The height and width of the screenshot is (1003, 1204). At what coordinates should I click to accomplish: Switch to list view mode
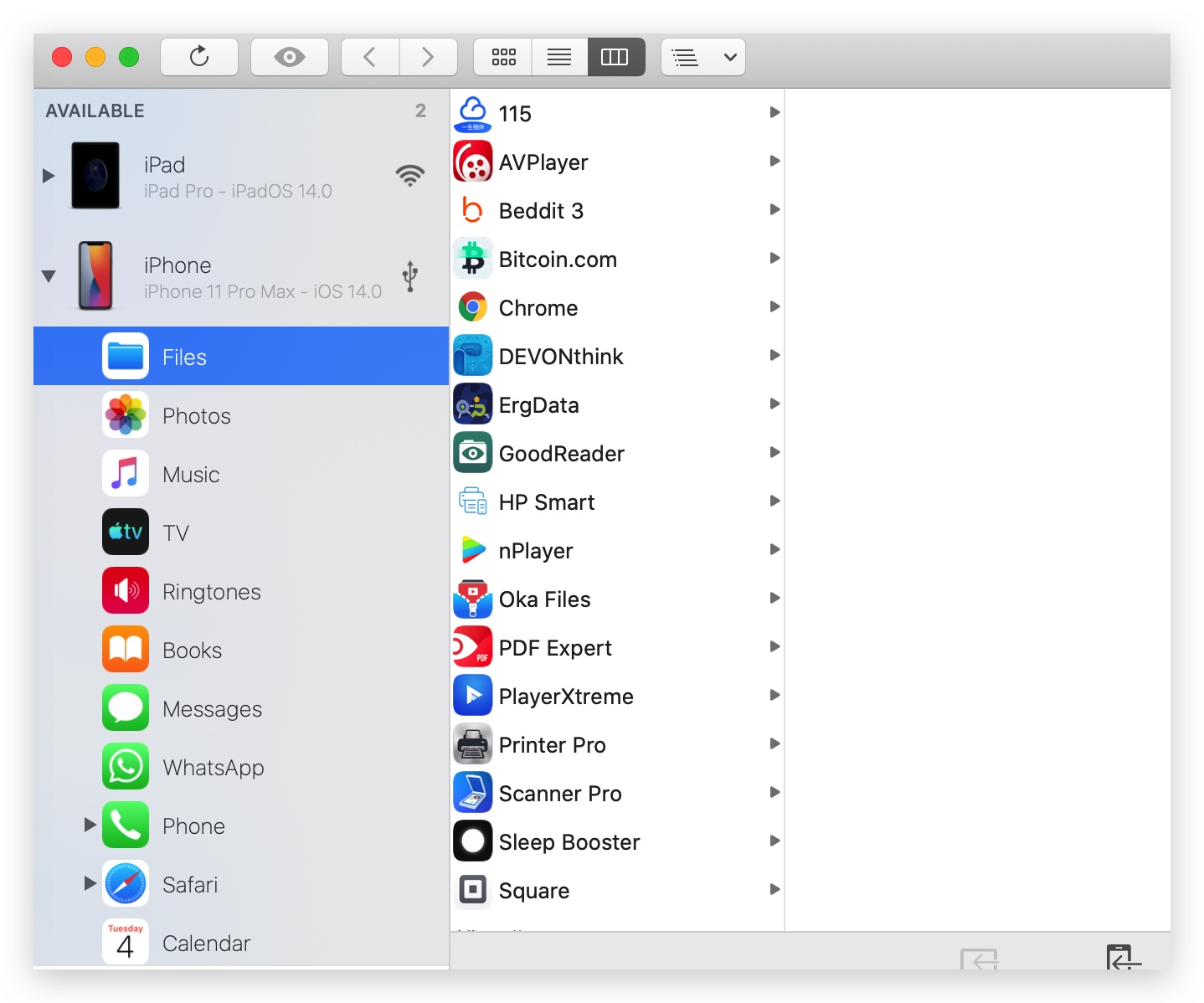point(559,57)
